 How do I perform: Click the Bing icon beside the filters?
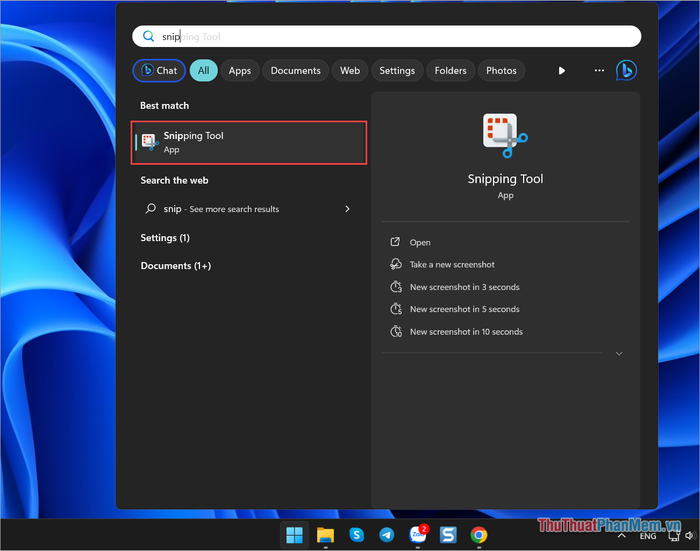click(x=626, y=71)
